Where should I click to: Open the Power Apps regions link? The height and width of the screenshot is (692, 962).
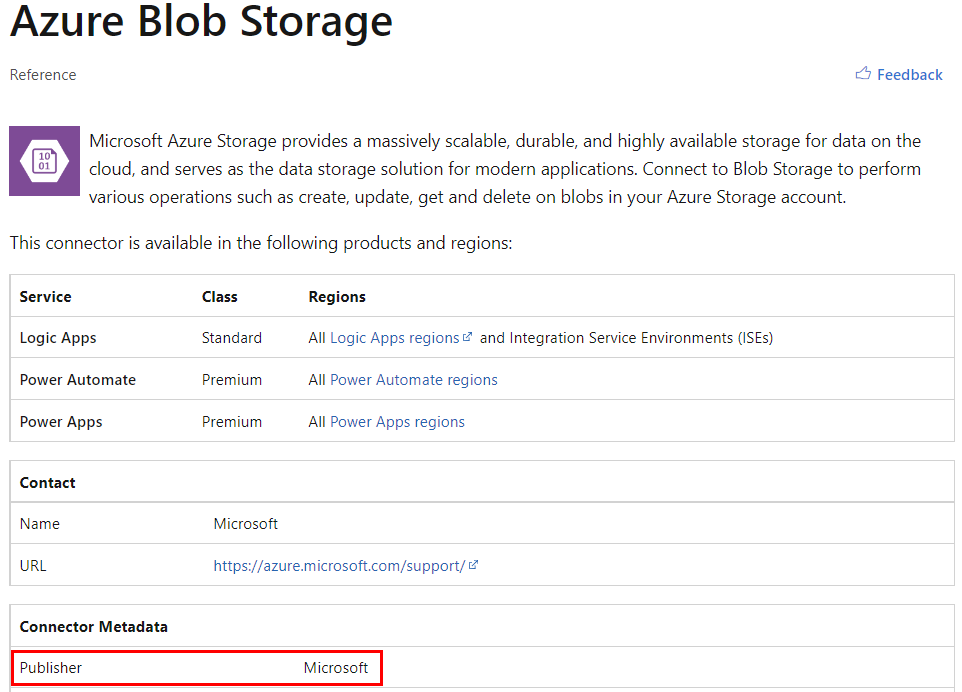397,421
